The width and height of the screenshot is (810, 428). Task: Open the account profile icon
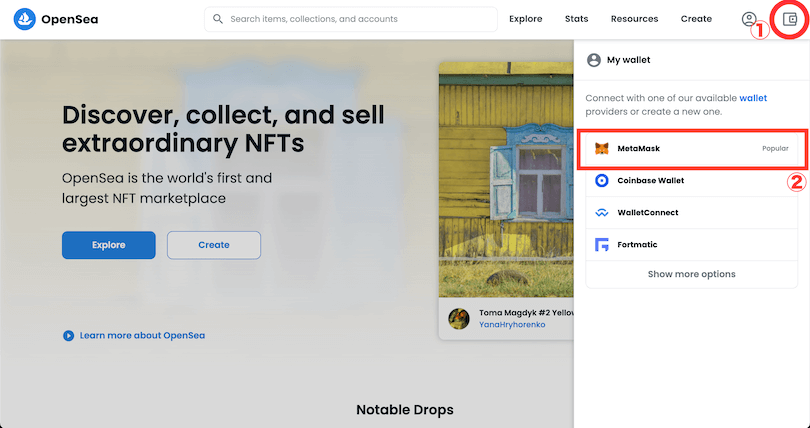tap(749, 19)
